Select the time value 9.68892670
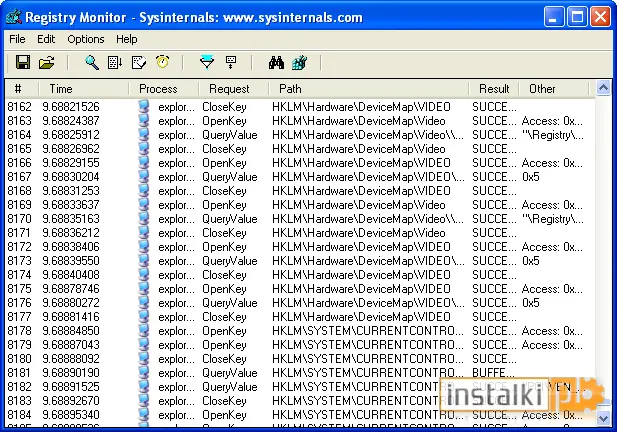 (71, 401)
